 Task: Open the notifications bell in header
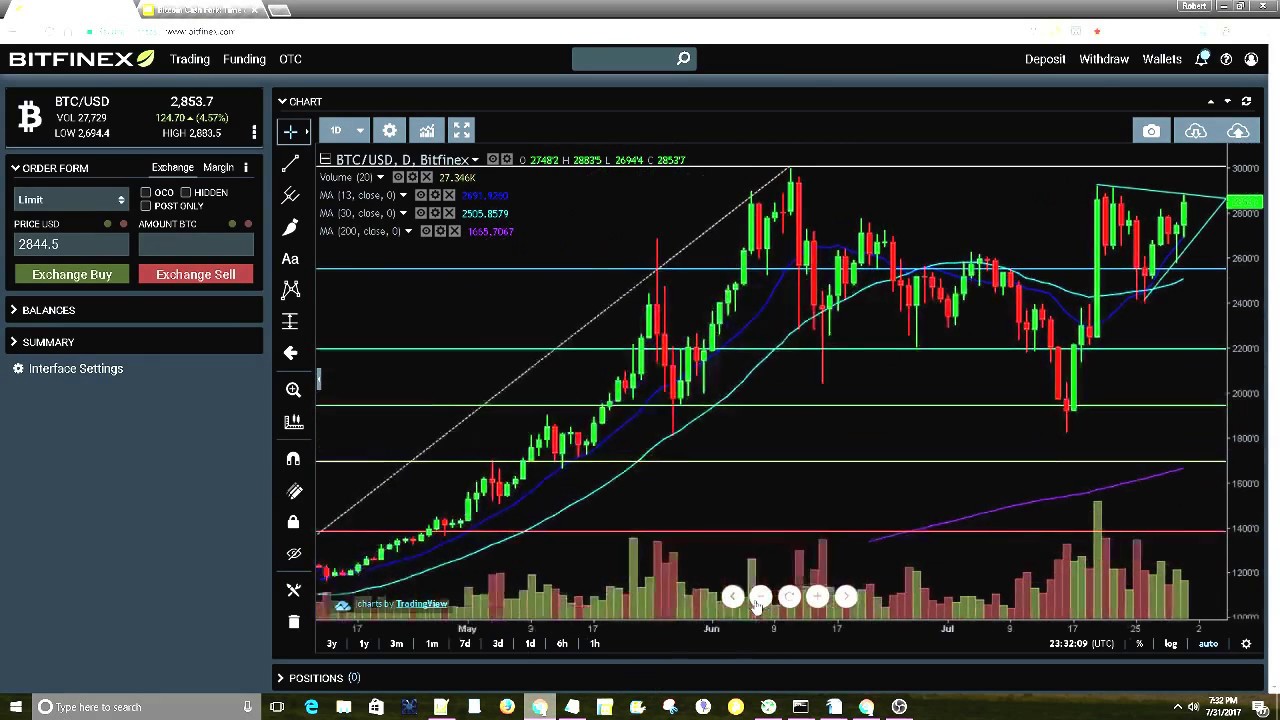pyautogui.click(x=1202, y=59)
